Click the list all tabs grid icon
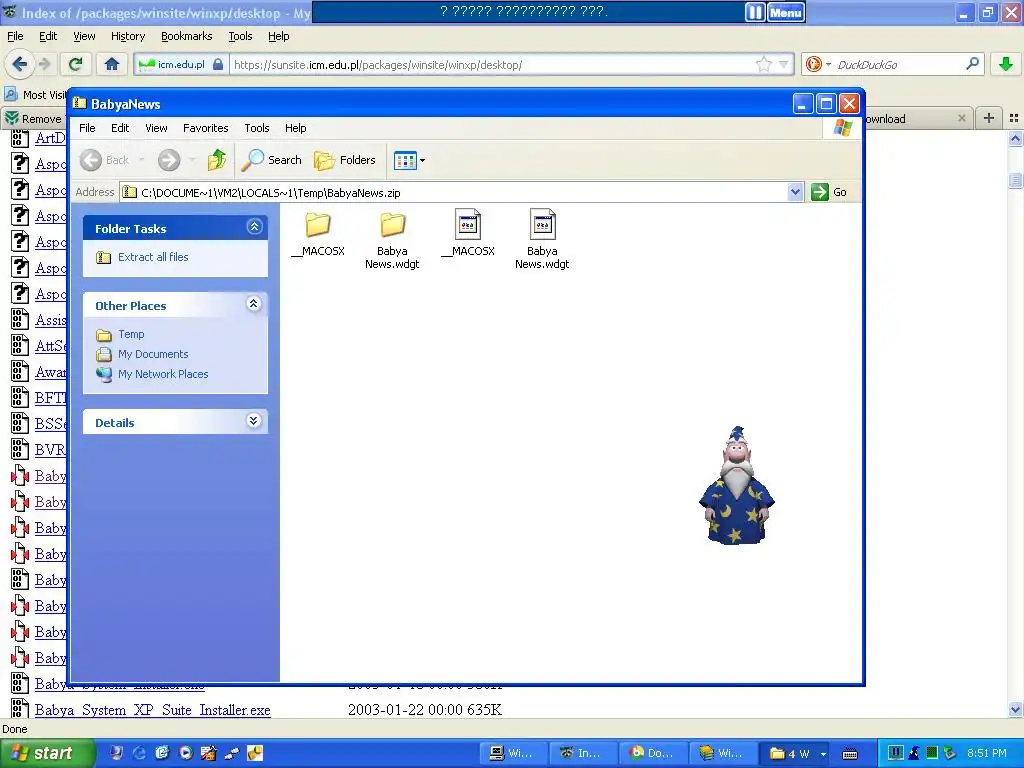This screenshot has width=1024, height=768. (1014, 118)
